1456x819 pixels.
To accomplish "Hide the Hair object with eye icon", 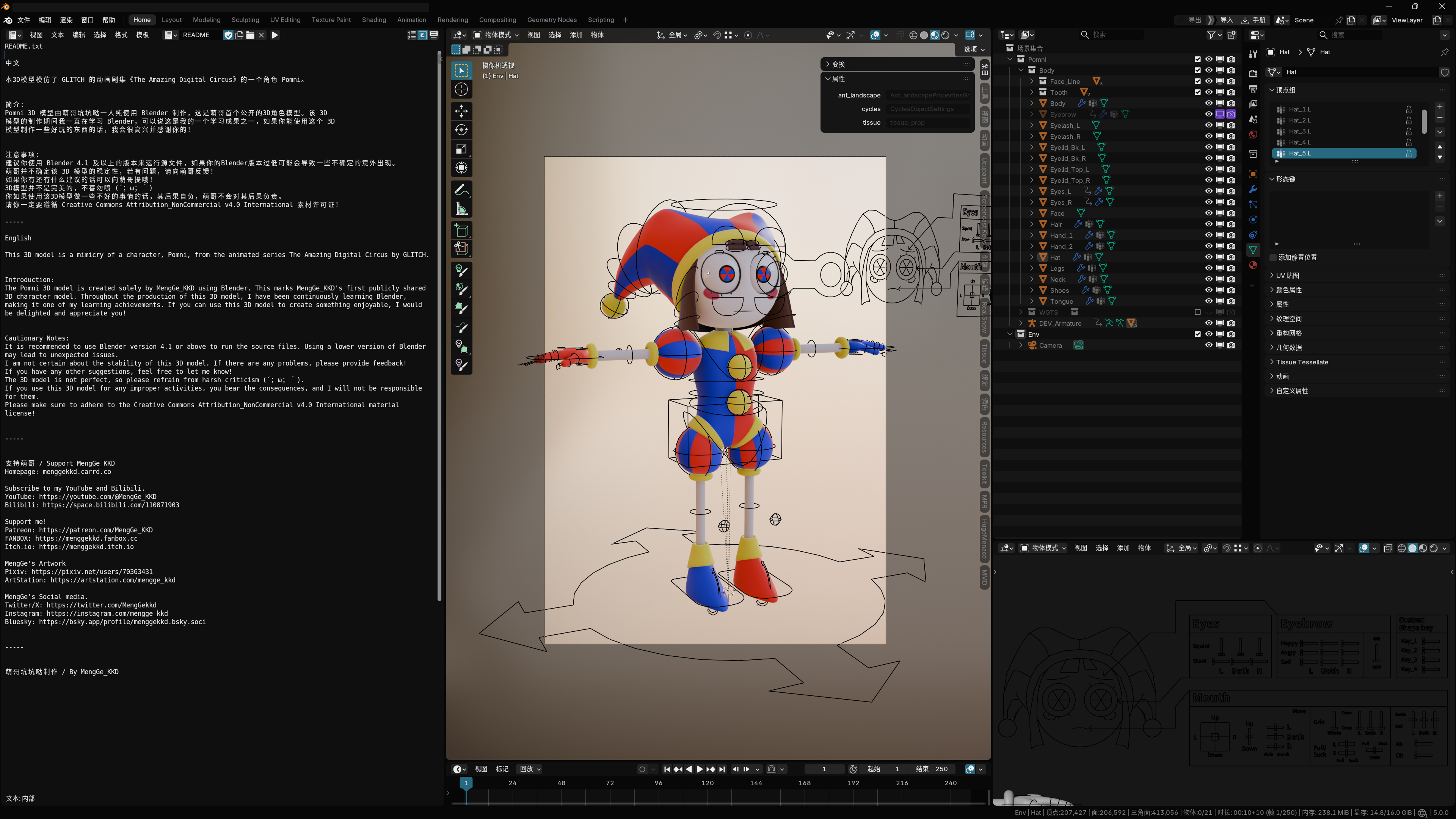I will 1208,224.
